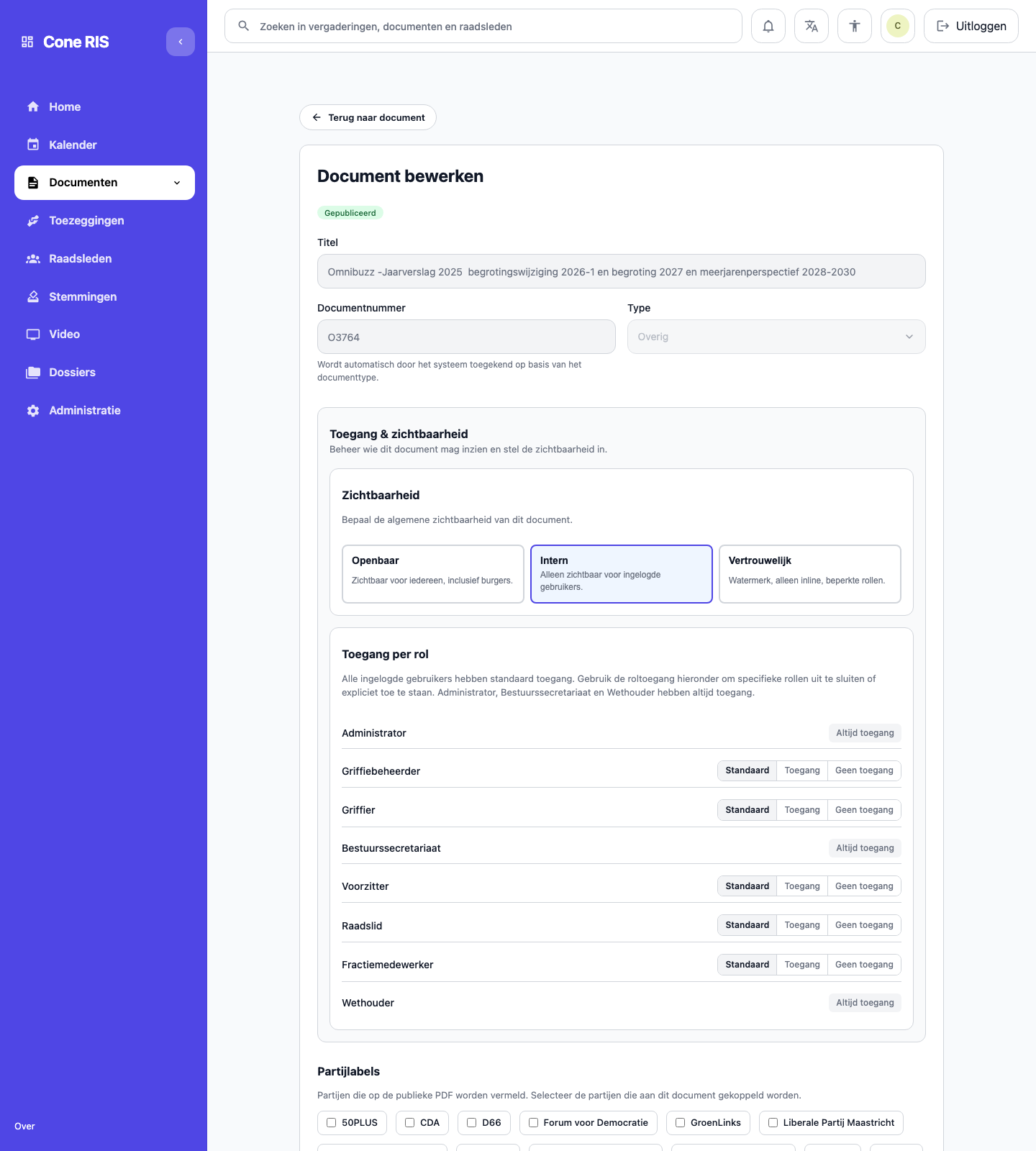Viewport: 1036px width, 1151px height.
Task: Click the Uitloggen button
Action: pos(971,26)
